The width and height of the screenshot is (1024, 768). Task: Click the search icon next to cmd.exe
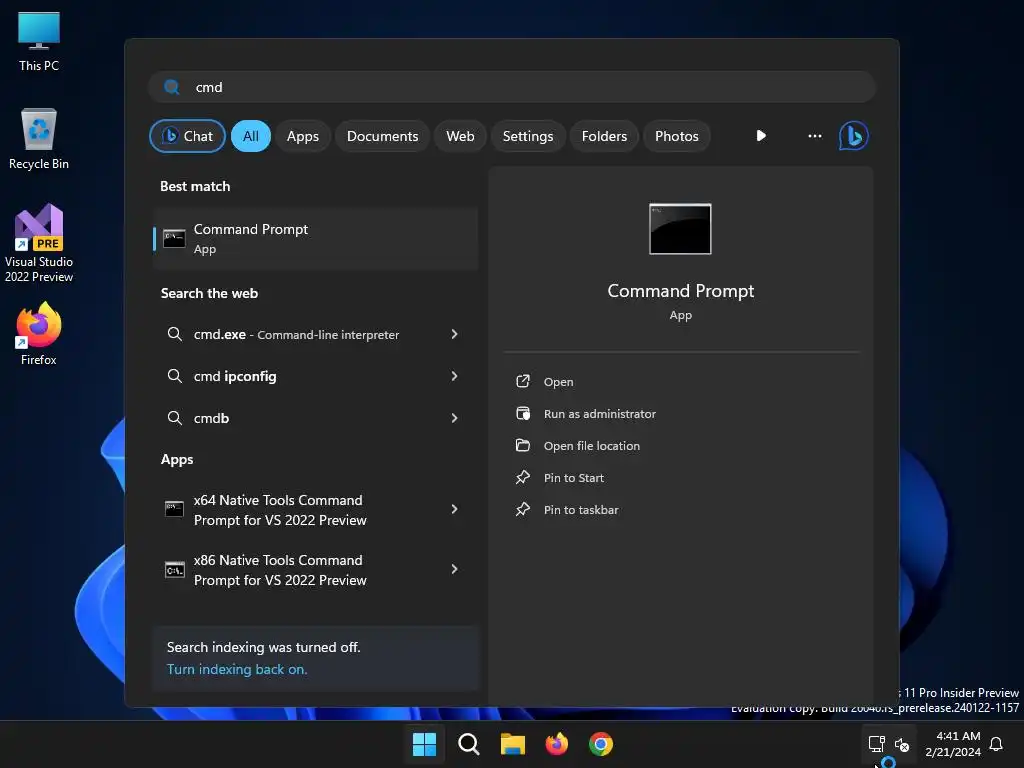[x=174, y=334]
